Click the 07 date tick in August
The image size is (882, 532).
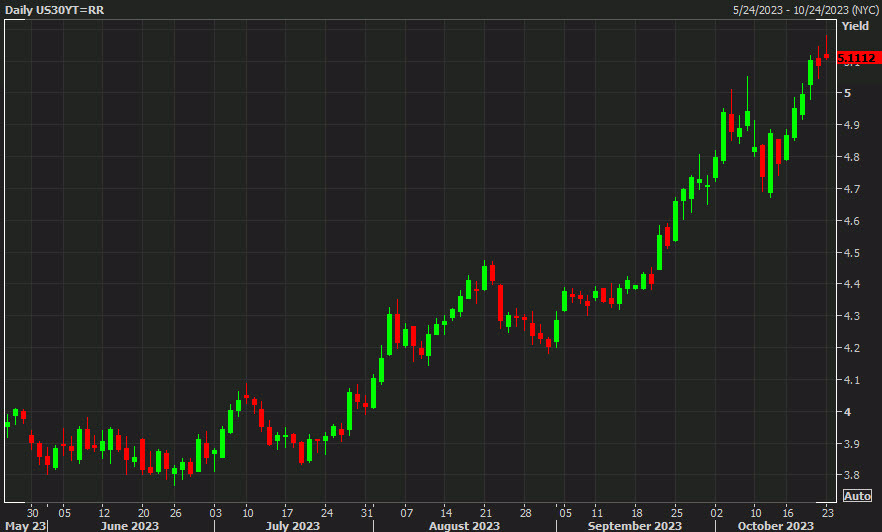point(406,513)
